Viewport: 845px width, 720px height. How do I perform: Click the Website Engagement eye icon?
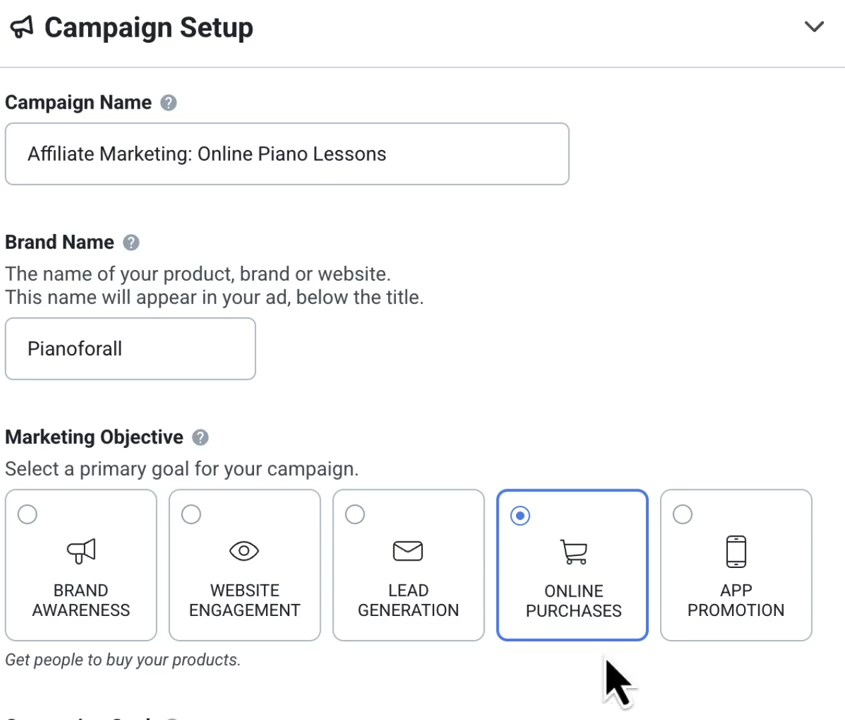[244, 550]
